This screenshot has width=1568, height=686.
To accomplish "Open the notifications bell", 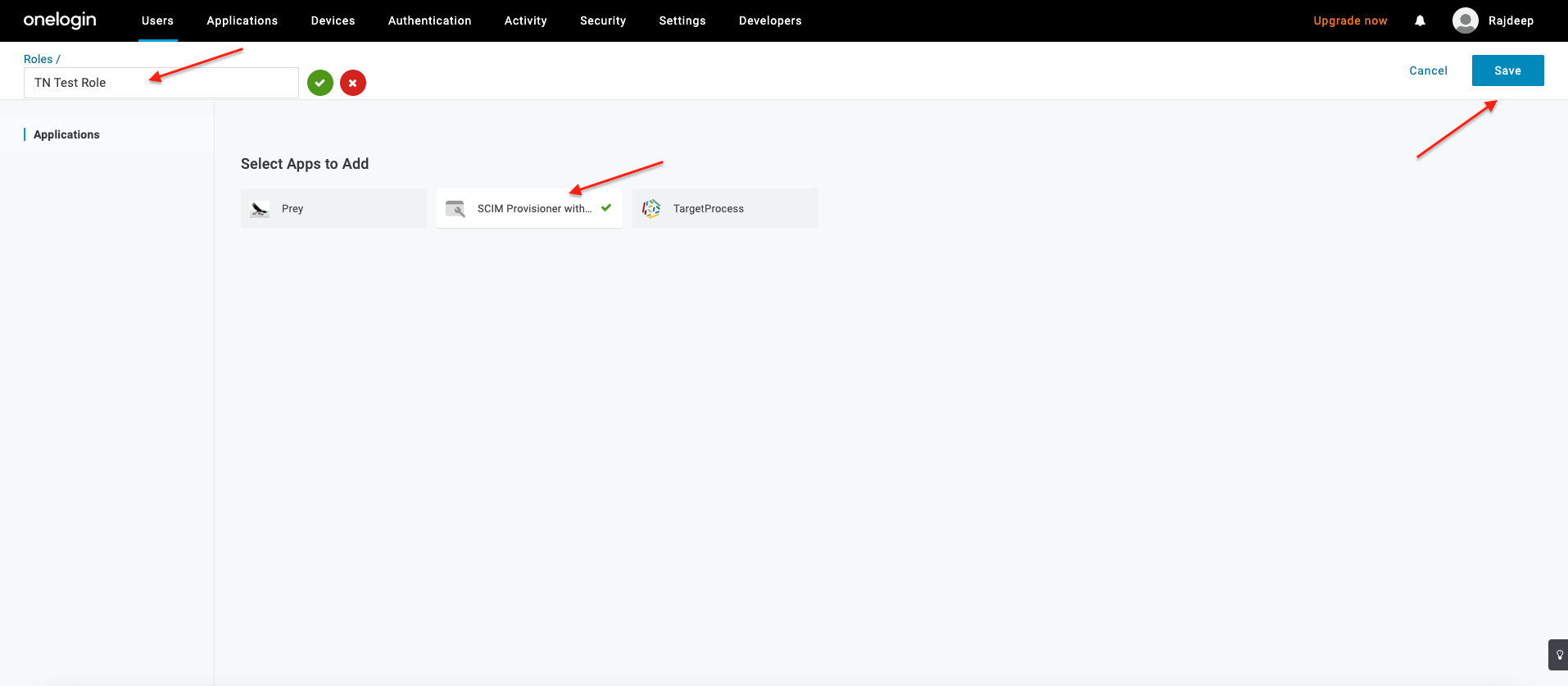I will point(1420,20).
